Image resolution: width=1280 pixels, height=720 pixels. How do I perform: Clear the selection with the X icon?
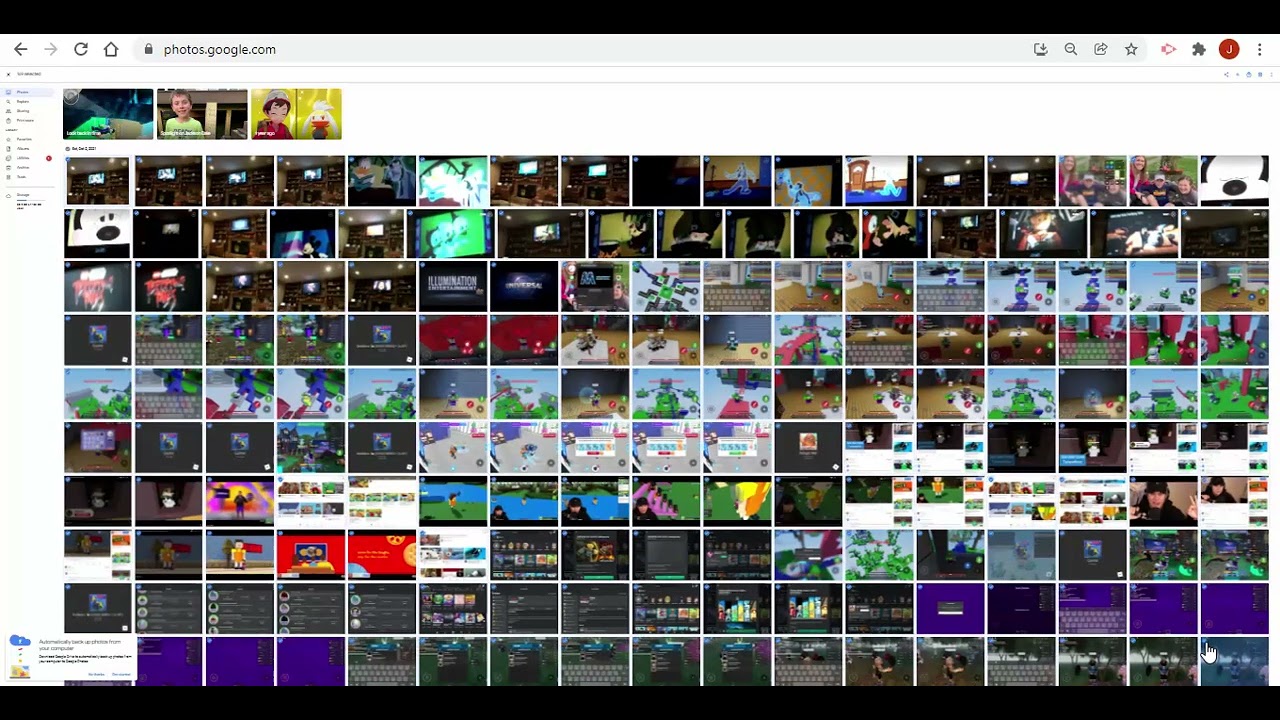point(8,74)
